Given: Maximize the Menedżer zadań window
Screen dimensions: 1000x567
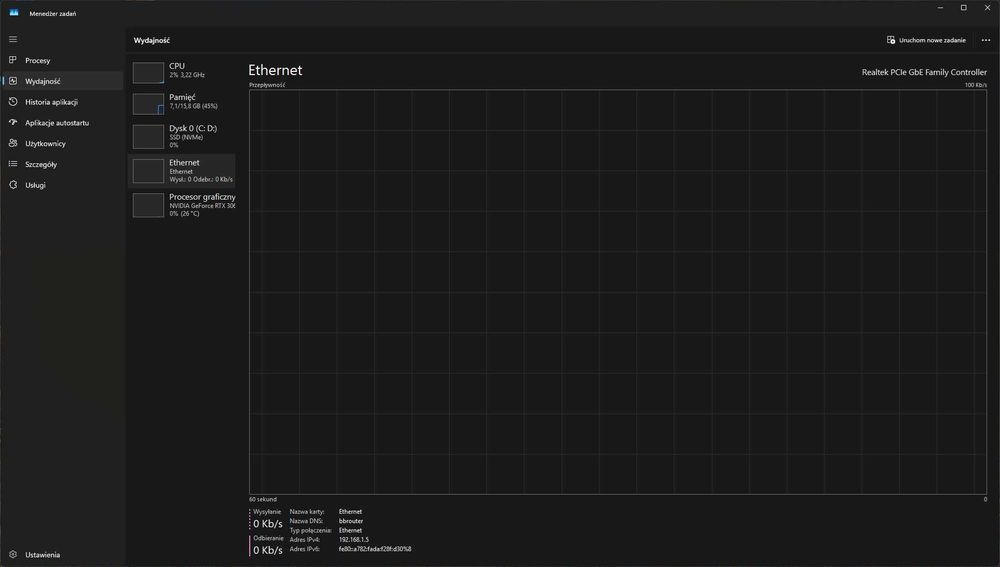Looking at the screenshot, I should (964, 8).
